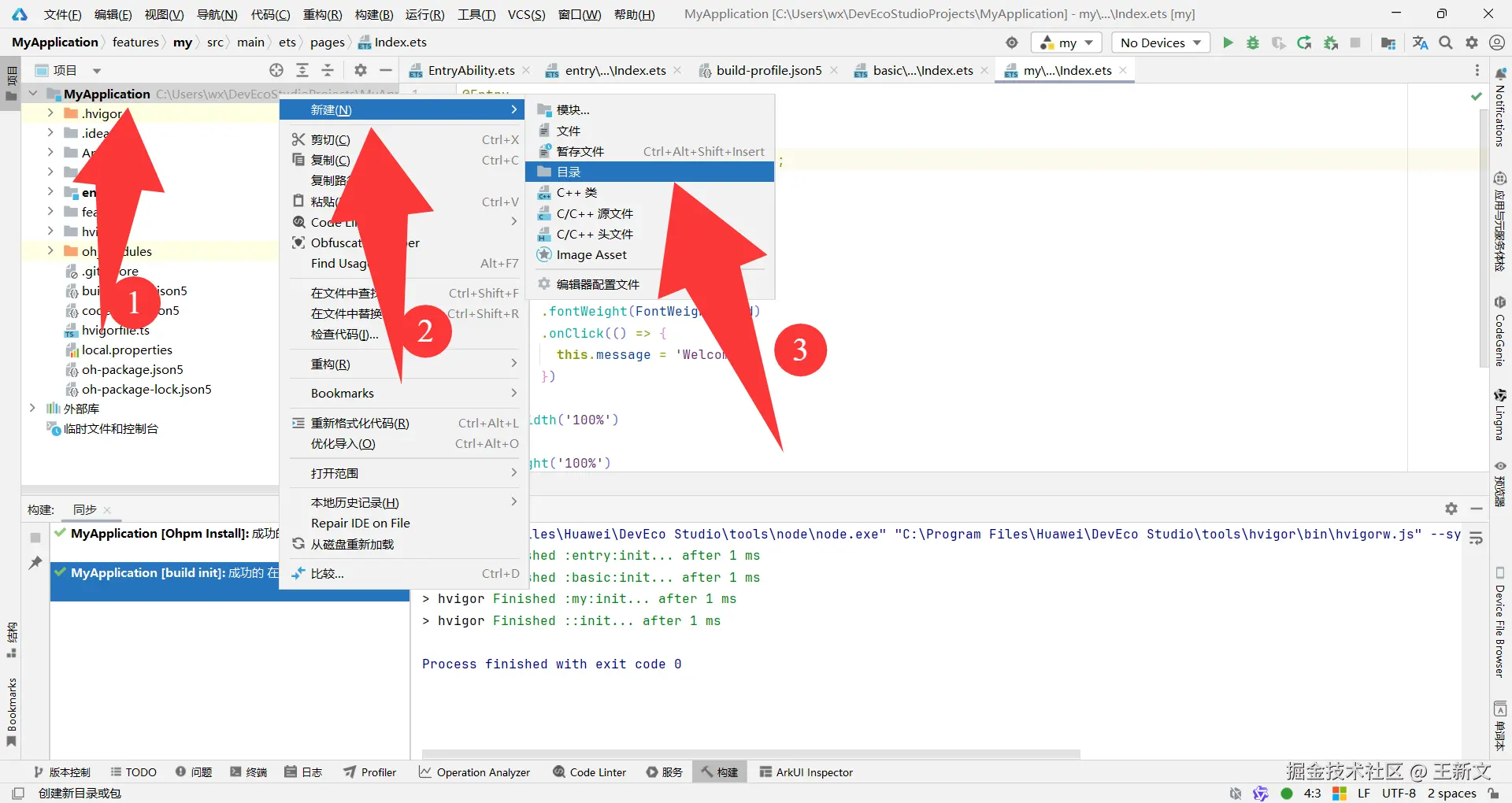Image resolution: width=1512 pixels, height=803 pixels.
Task: Start debugging with the bug icon
Action: [1253, 43]
